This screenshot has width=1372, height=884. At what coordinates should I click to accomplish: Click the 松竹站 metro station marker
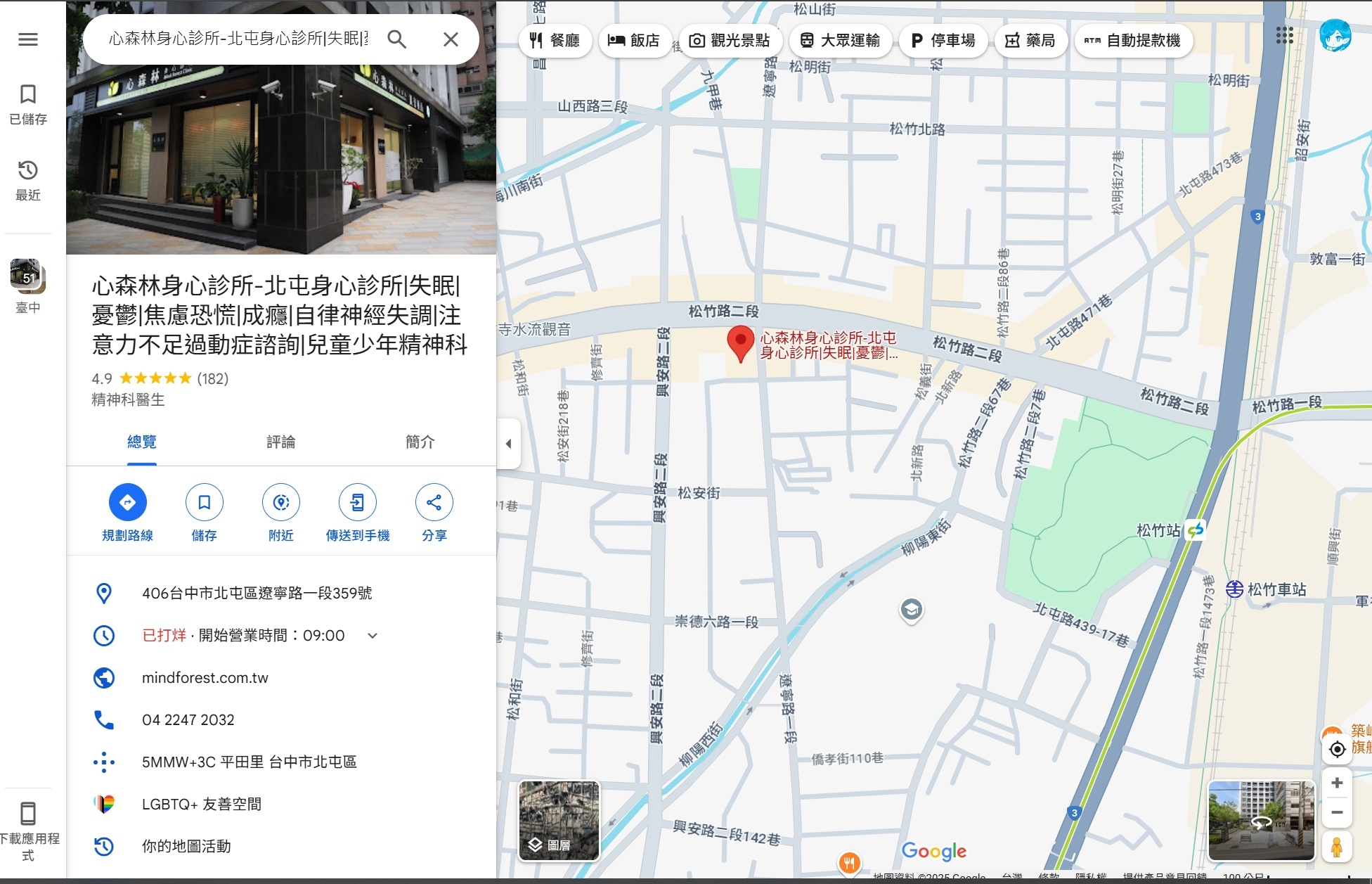(1195, 530)
